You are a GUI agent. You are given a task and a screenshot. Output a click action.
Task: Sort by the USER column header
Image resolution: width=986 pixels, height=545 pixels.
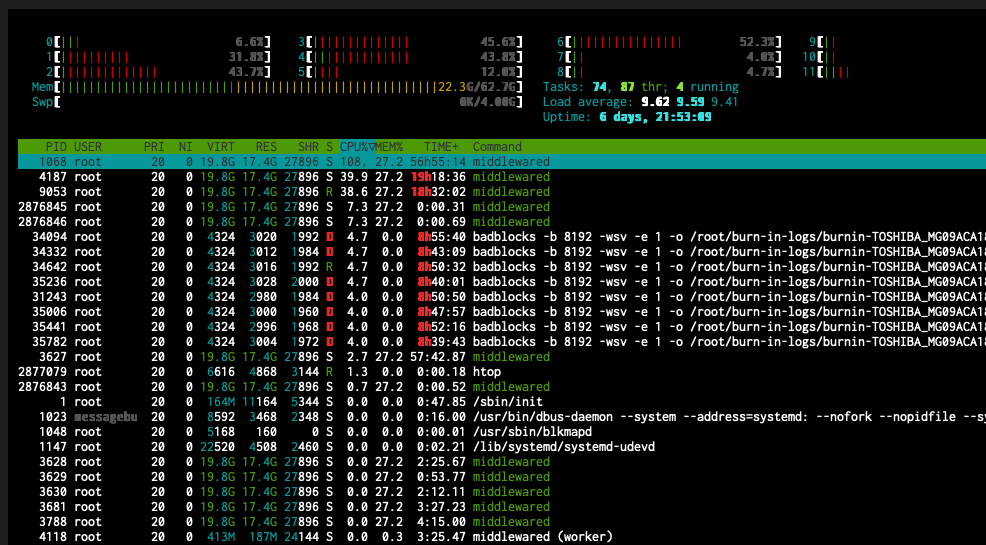pos(88,146)
